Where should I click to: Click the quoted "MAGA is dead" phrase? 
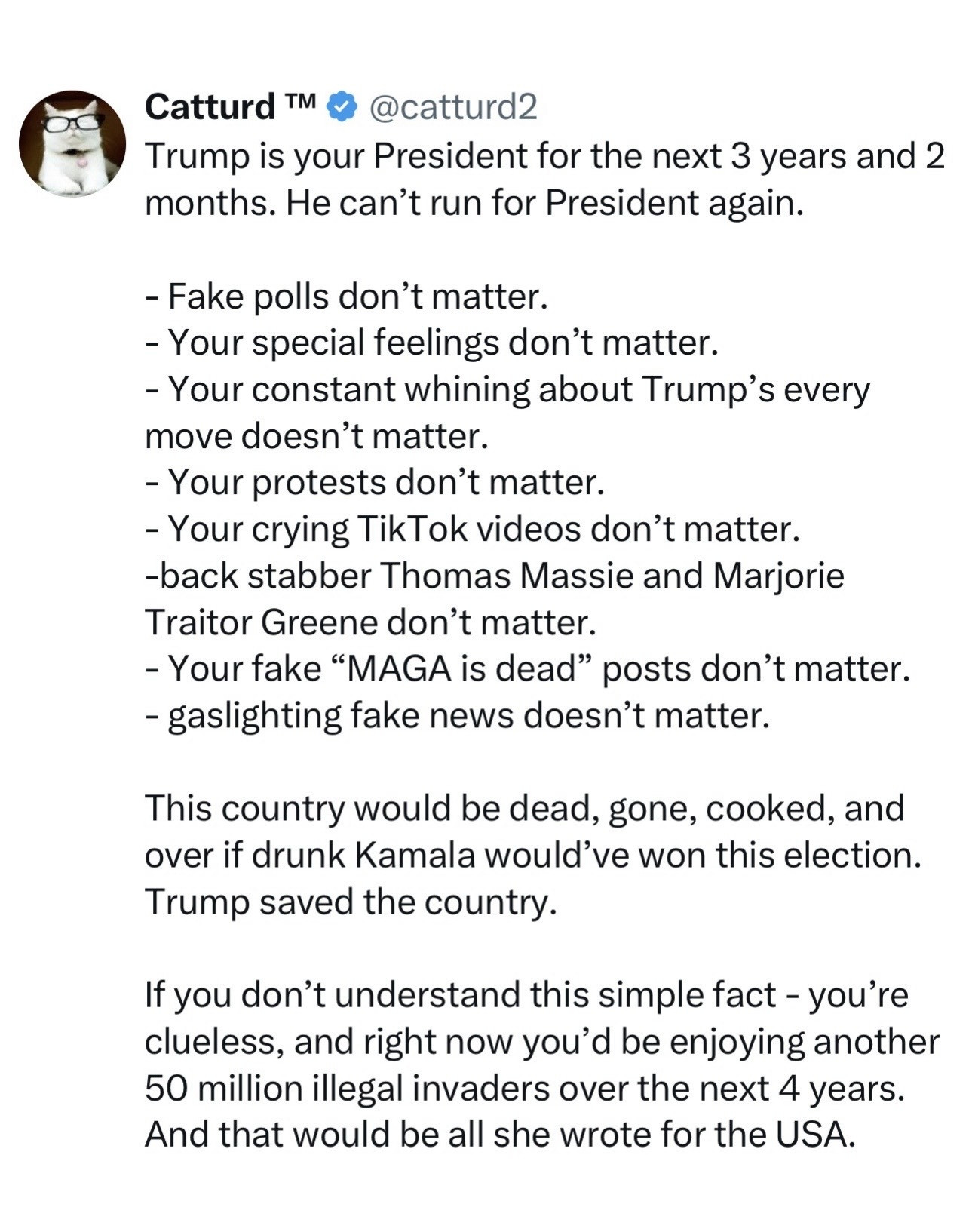tap(460, 669)
